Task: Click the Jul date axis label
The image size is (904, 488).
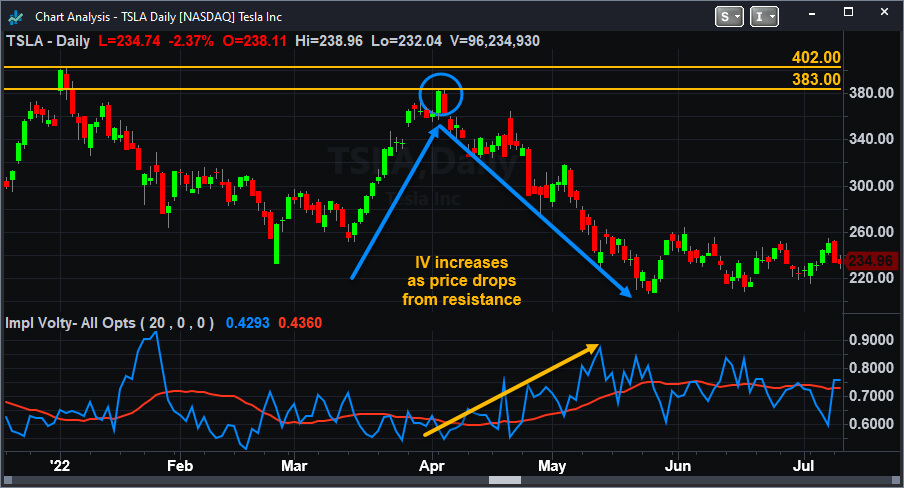Action: (x=804, y=466)
